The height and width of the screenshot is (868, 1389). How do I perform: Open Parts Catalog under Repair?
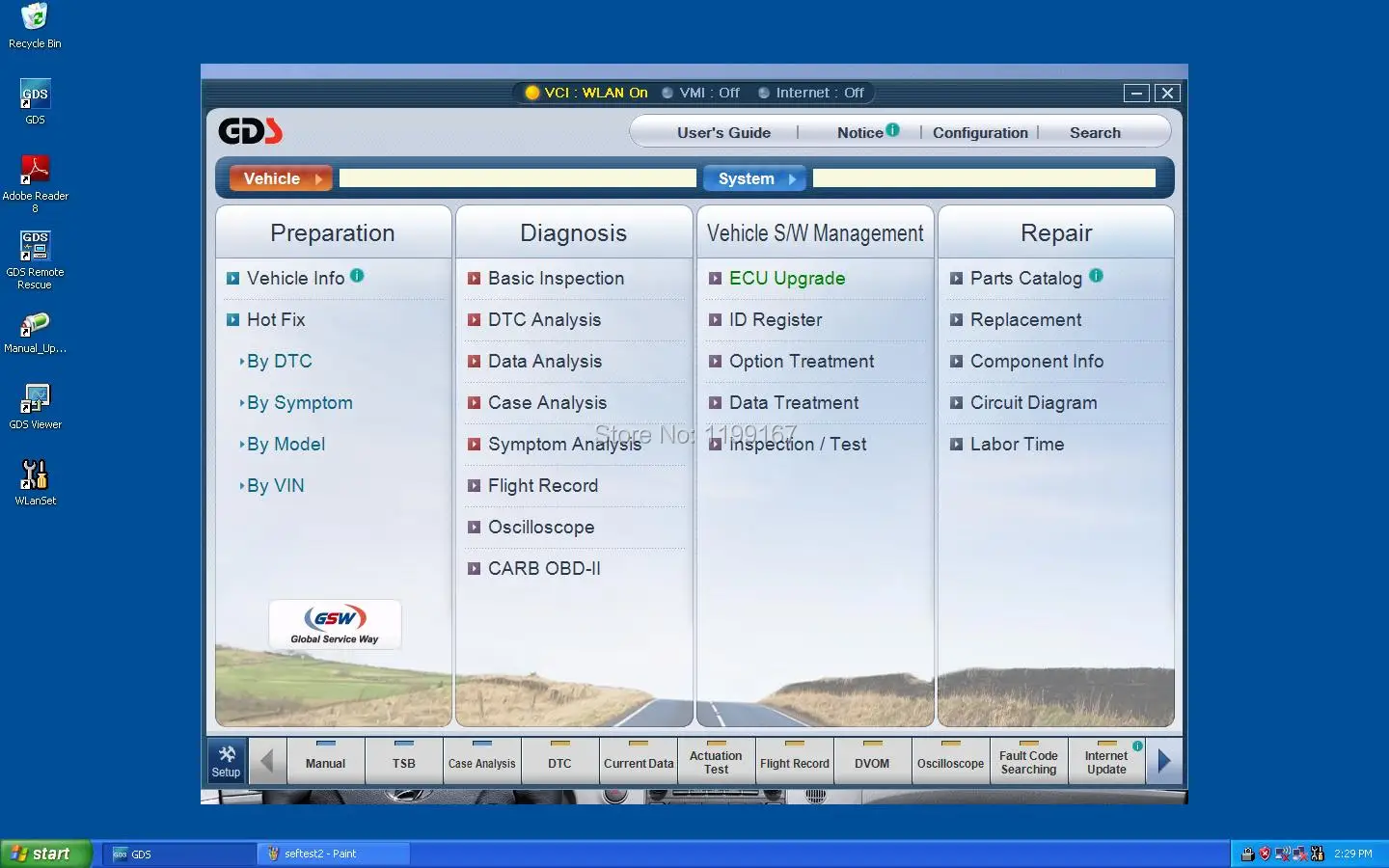[1025, 279]
